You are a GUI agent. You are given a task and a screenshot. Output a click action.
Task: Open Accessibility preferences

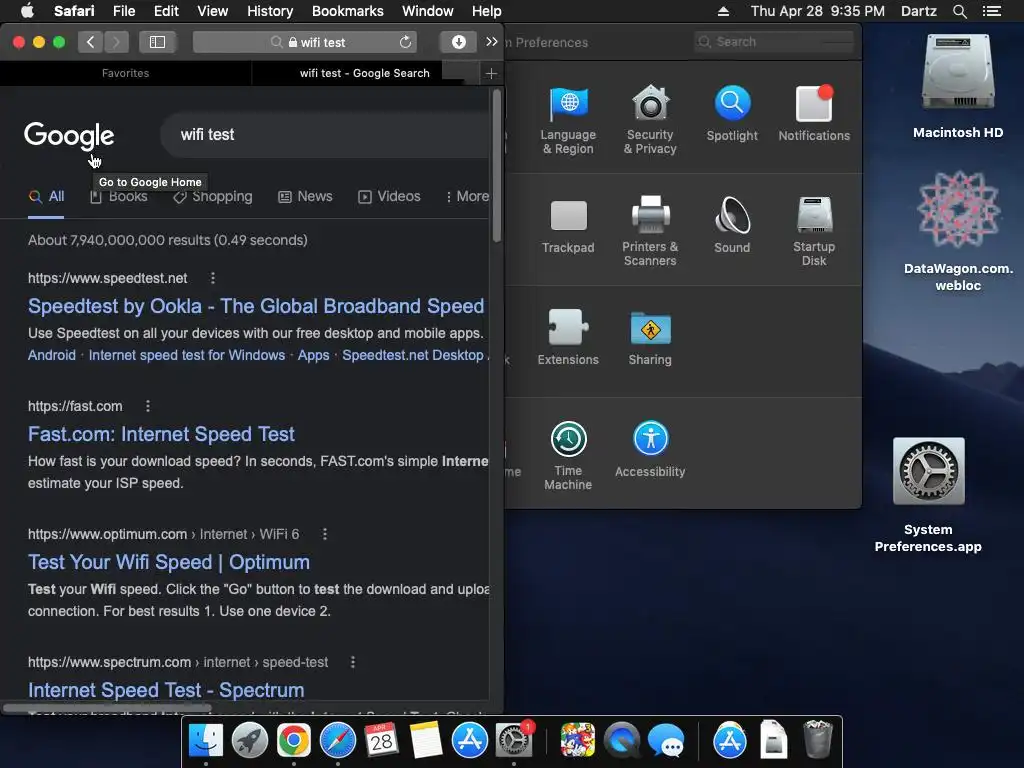(650, 450)
